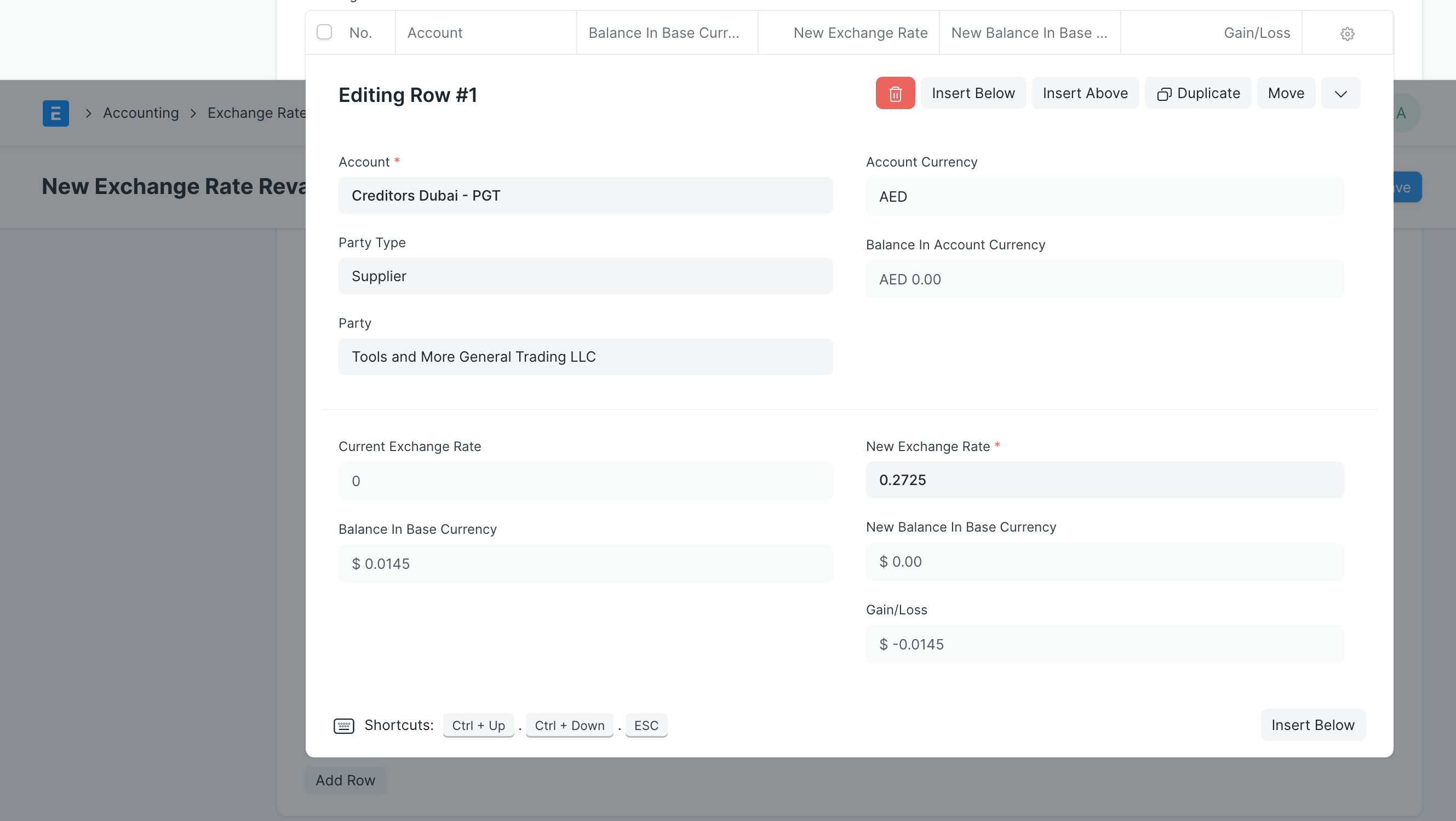This screenshot has width=1456, height=821.
Task: Open the Party Type field showing Supplier
Action: pyautogui.click(x=586, y=276)
